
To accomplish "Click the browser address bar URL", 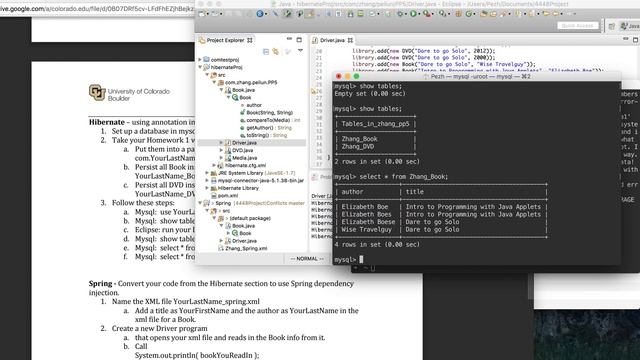I will click(x=97, y=9).
